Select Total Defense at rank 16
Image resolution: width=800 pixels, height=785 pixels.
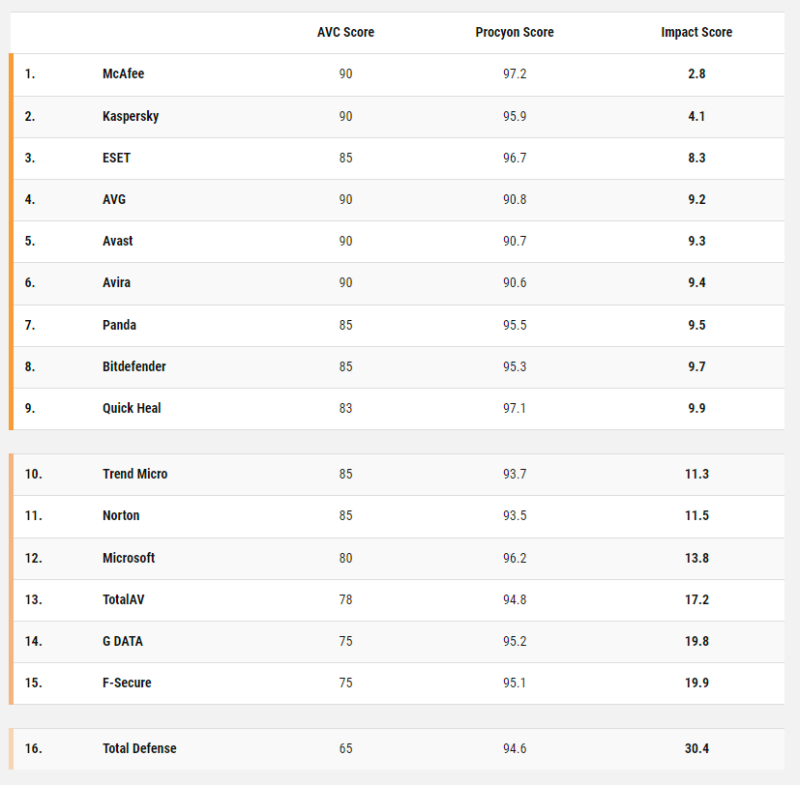point(139,749)
